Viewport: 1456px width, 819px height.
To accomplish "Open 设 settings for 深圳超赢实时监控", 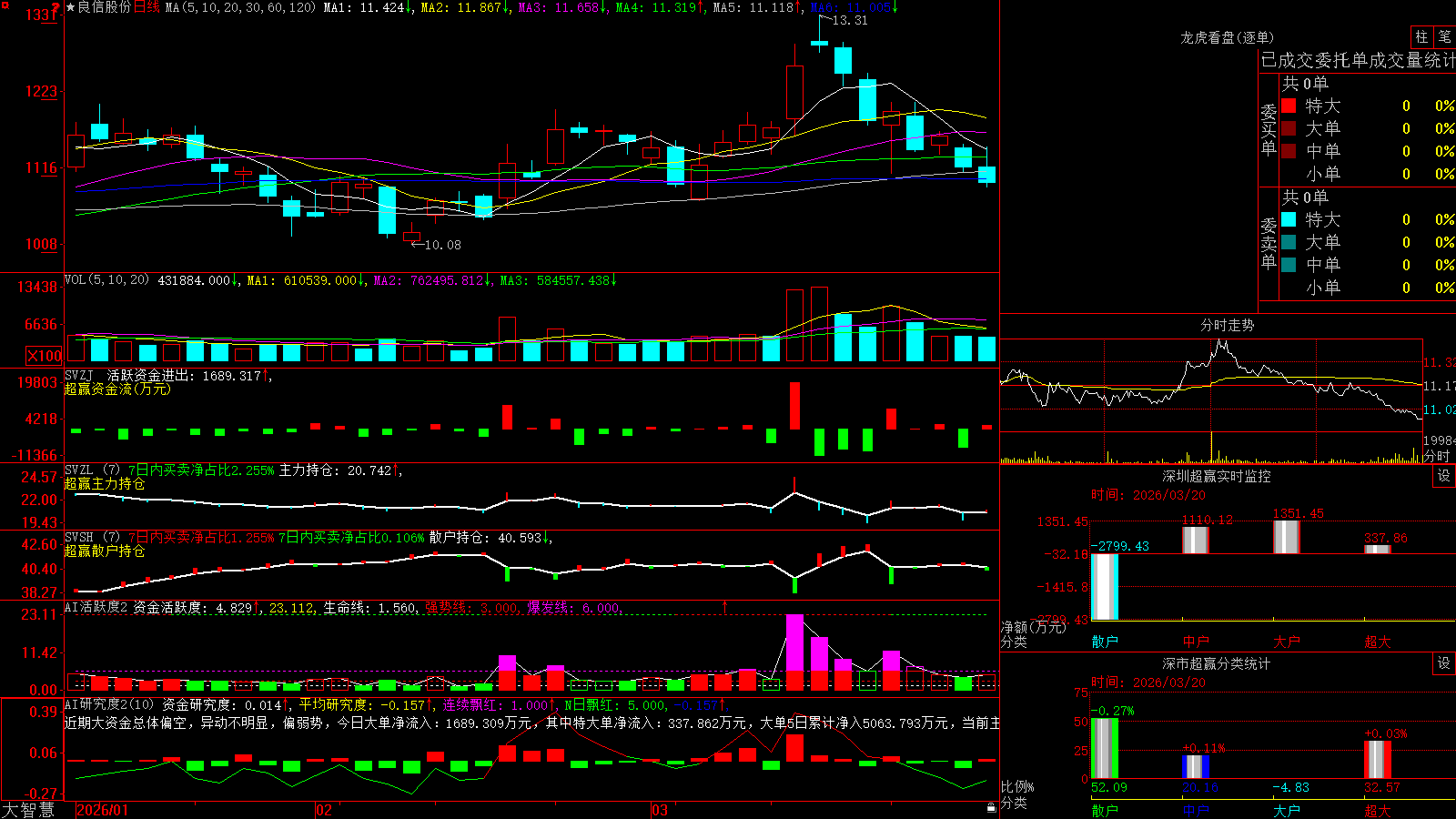I will click(x=1444, y=476).
